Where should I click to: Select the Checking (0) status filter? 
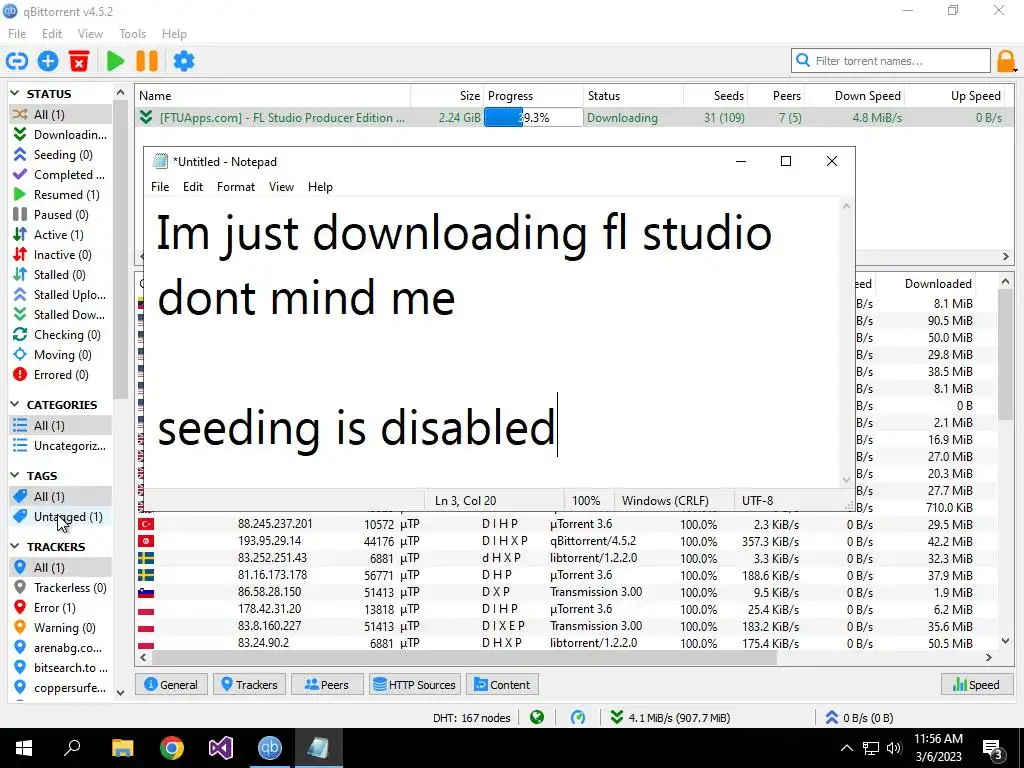[60, 335]
